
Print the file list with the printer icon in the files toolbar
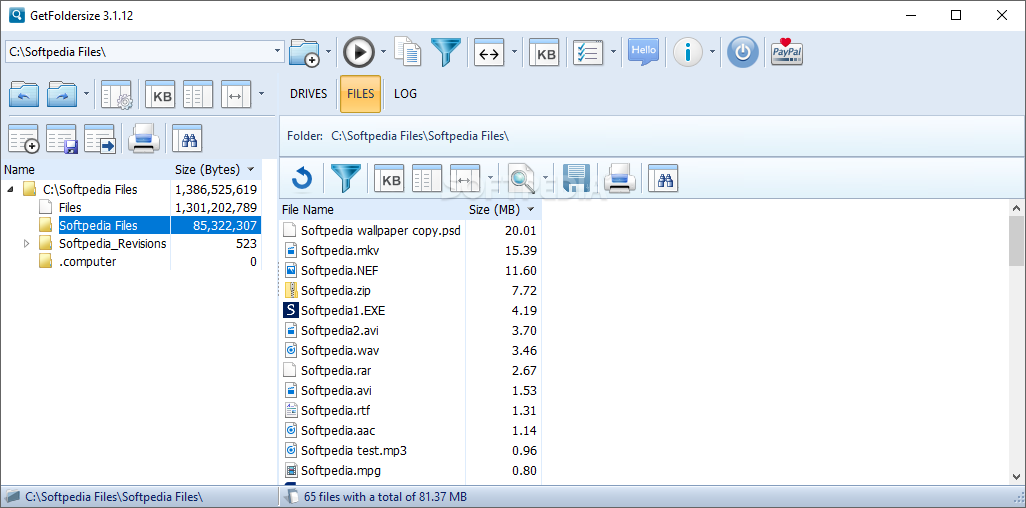click(x=620, y=178)
